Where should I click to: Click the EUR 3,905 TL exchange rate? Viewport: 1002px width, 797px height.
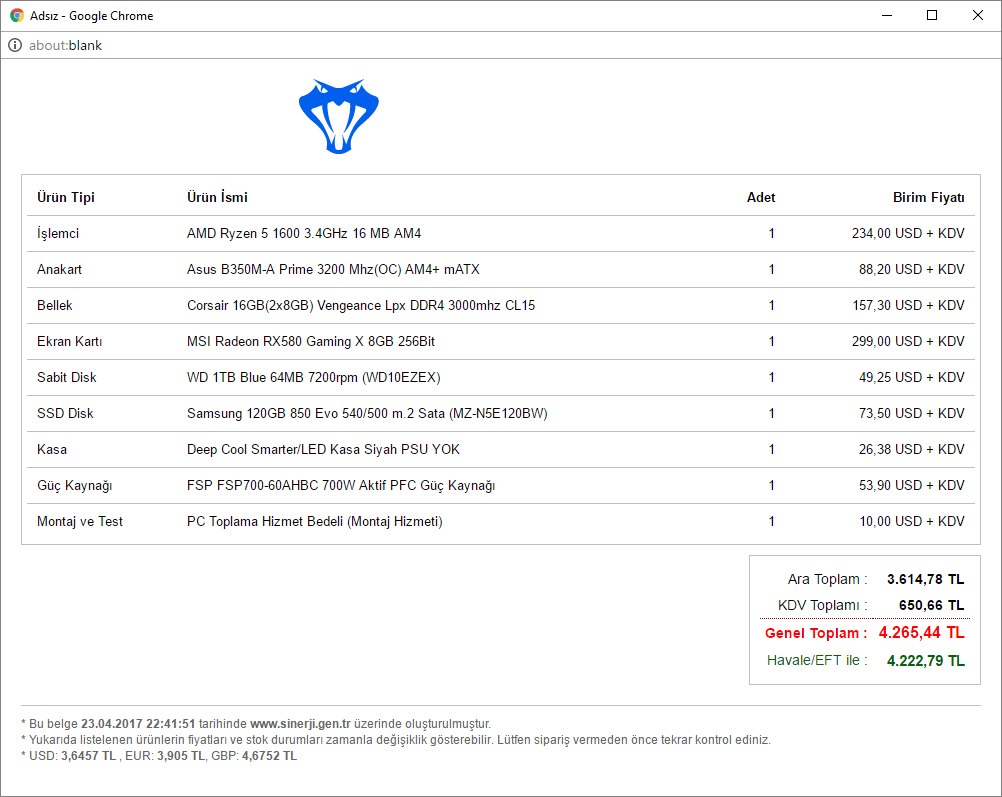pyautogui.click(x=165, y=756)
